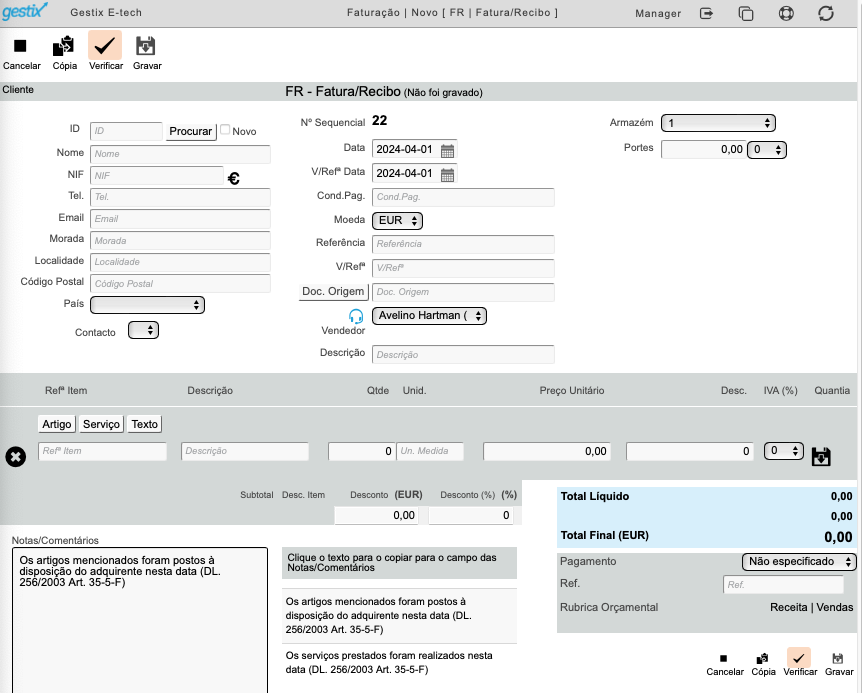Click the Localidade input field
The height and width of the screenshot is (693, 862).
(x=180, y=262)
